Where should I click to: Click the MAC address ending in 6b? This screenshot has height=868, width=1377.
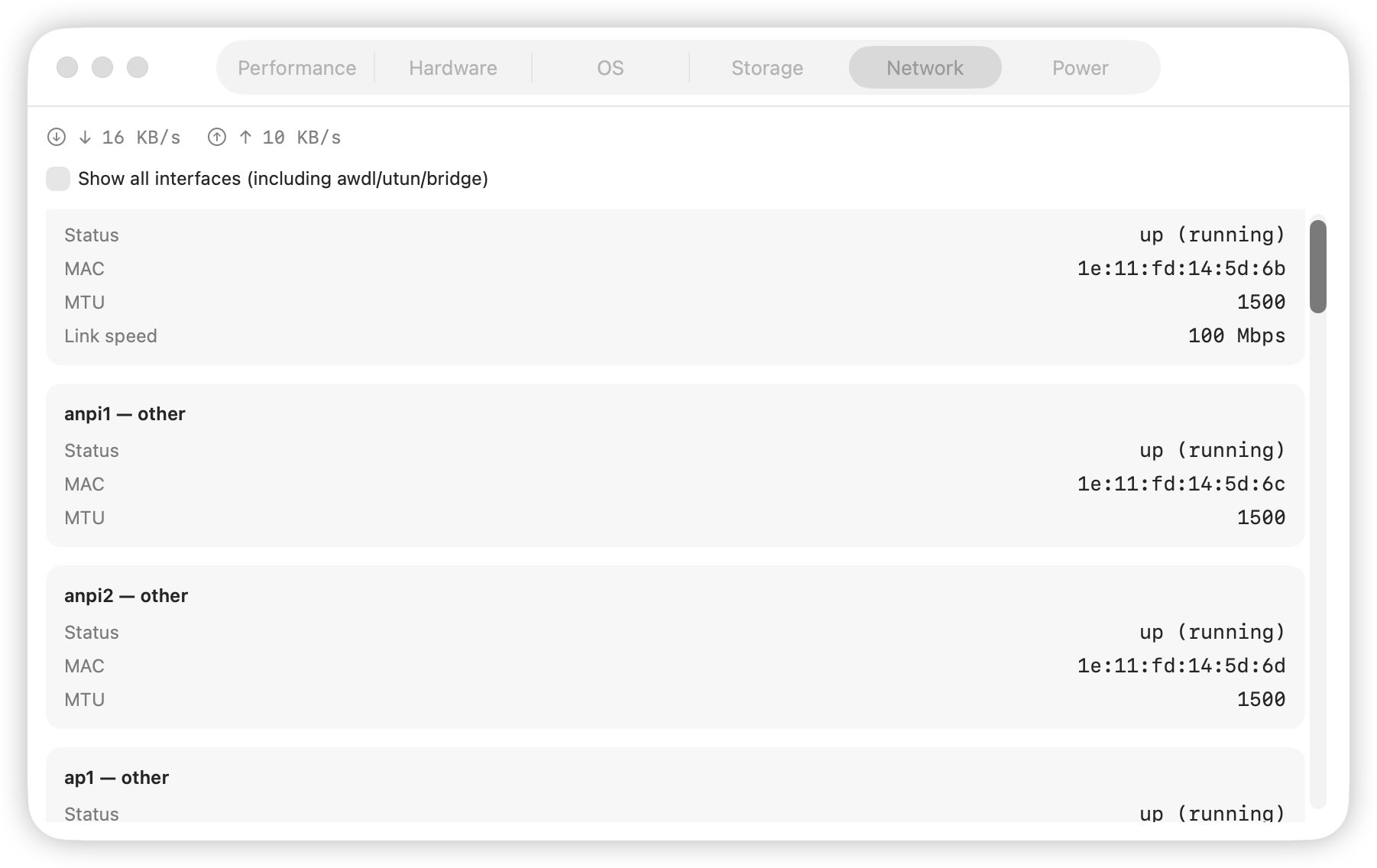click(x=1181, y=269)
